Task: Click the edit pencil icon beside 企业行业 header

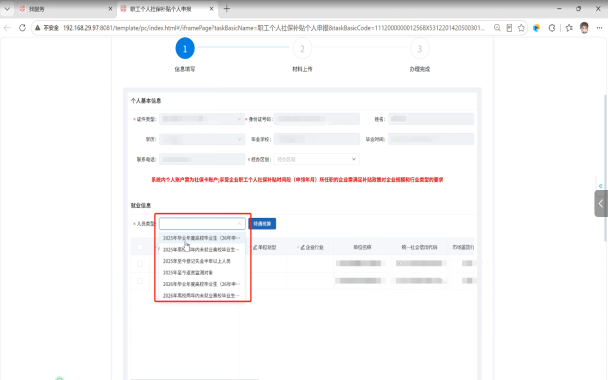Action: [x=302, y=247]
